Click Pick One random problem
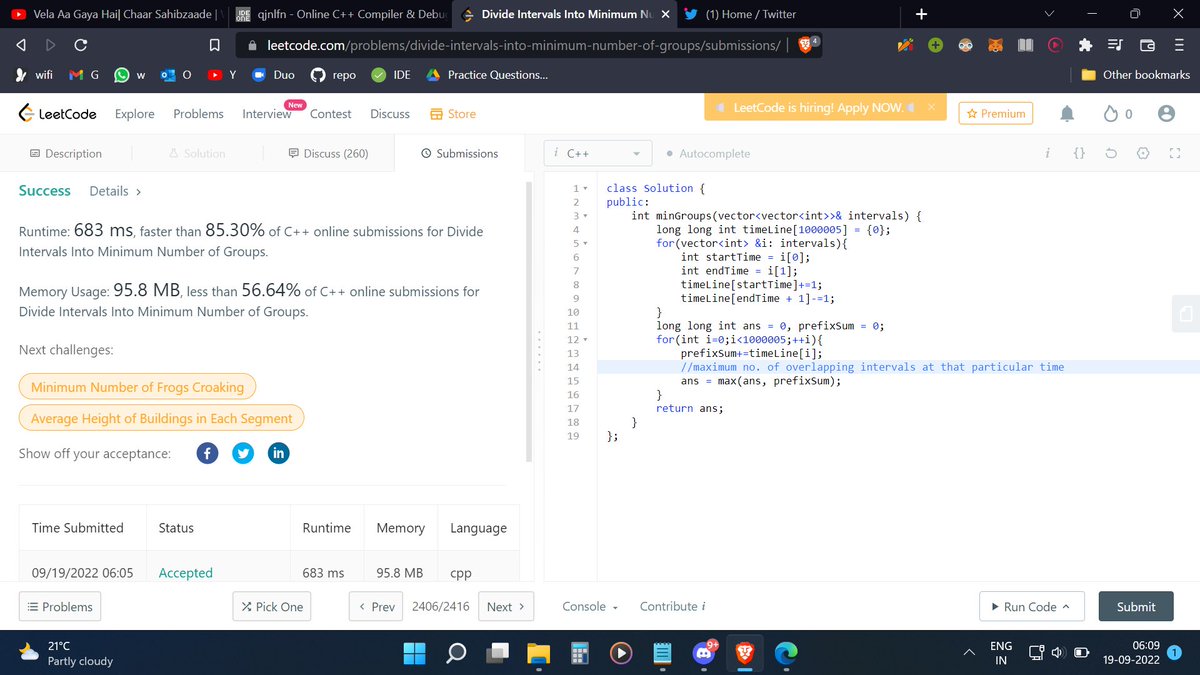Image resolution: width=1200 pixels, height=675 pixels. (x=272, y=607)
